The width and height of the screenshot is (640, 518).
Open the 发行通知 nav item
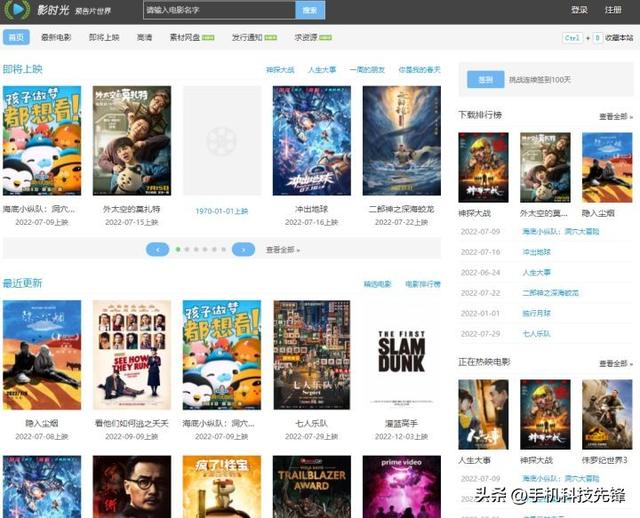tap(247, 37)
